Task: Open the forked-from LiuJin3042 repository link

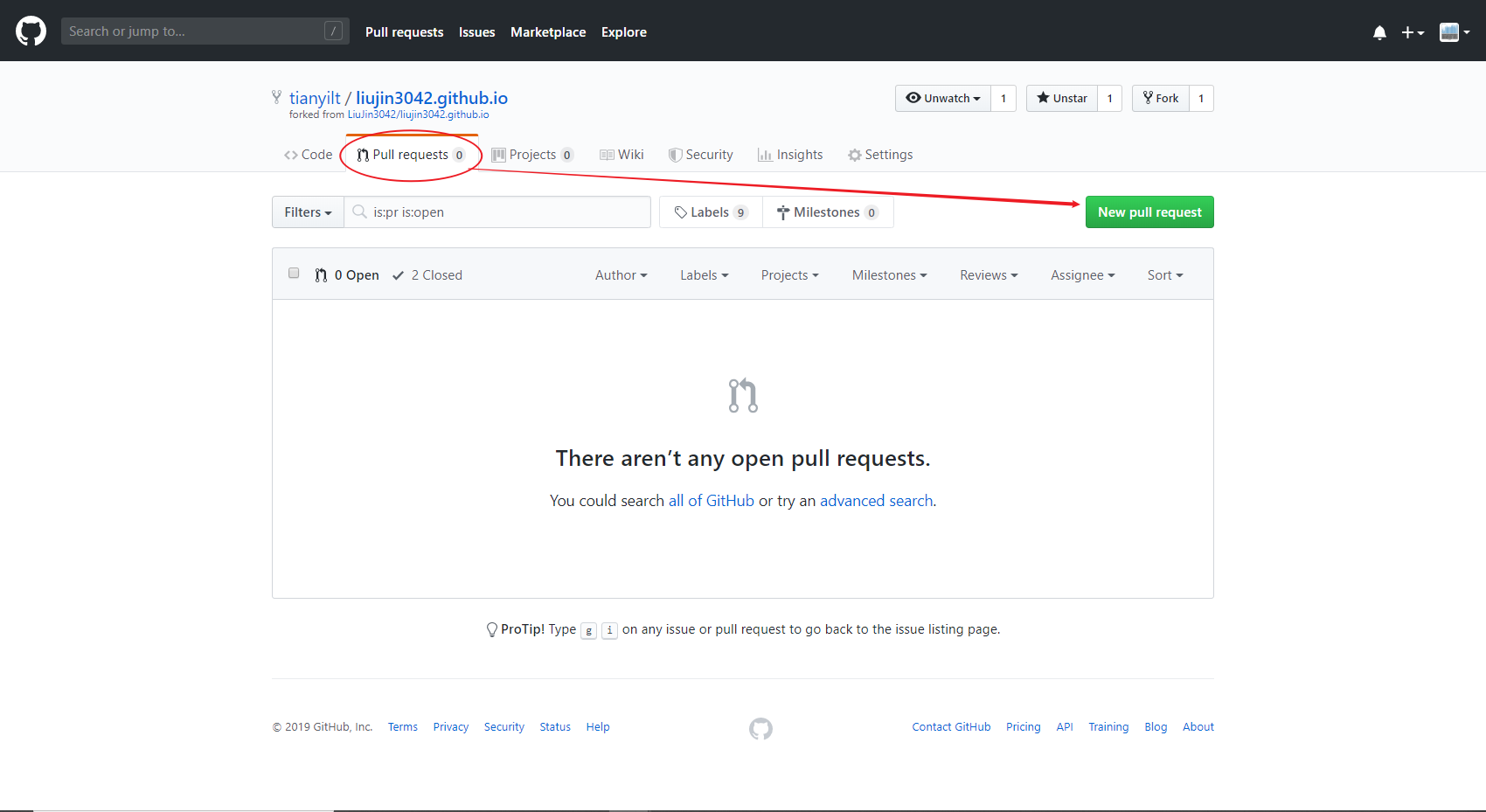Action: (419, 115)
